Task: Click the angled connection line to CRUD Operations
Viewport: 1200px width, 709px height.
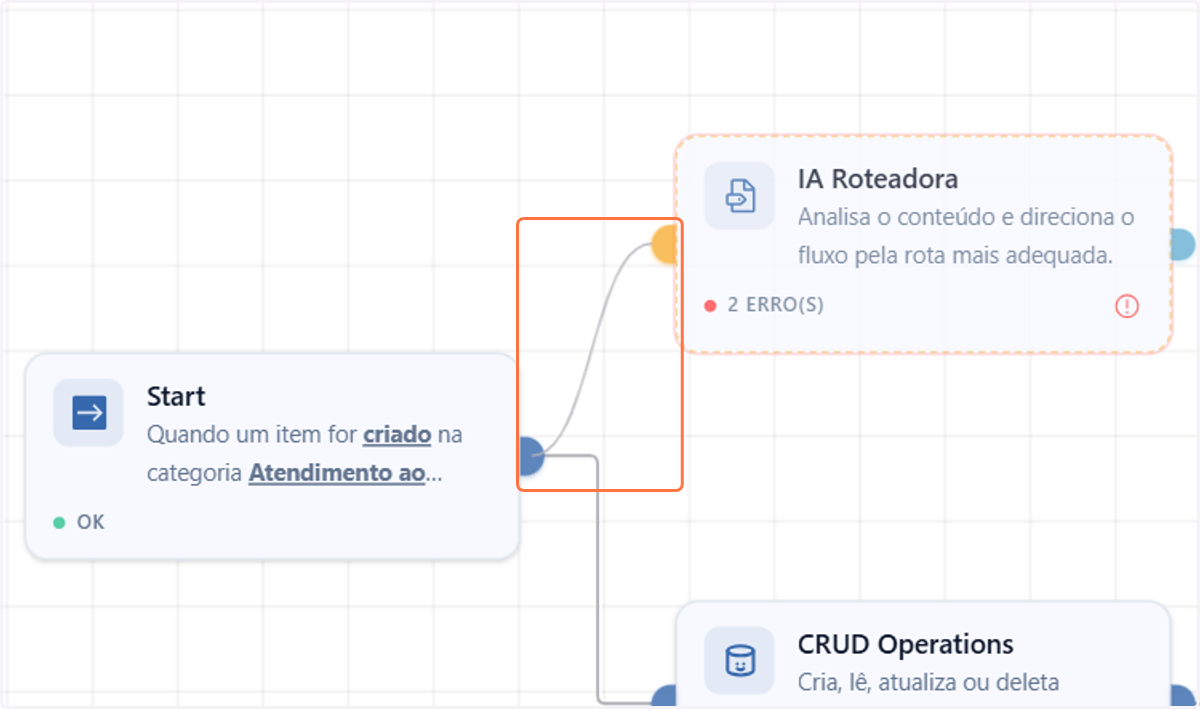Action: [x=598, y=580]
